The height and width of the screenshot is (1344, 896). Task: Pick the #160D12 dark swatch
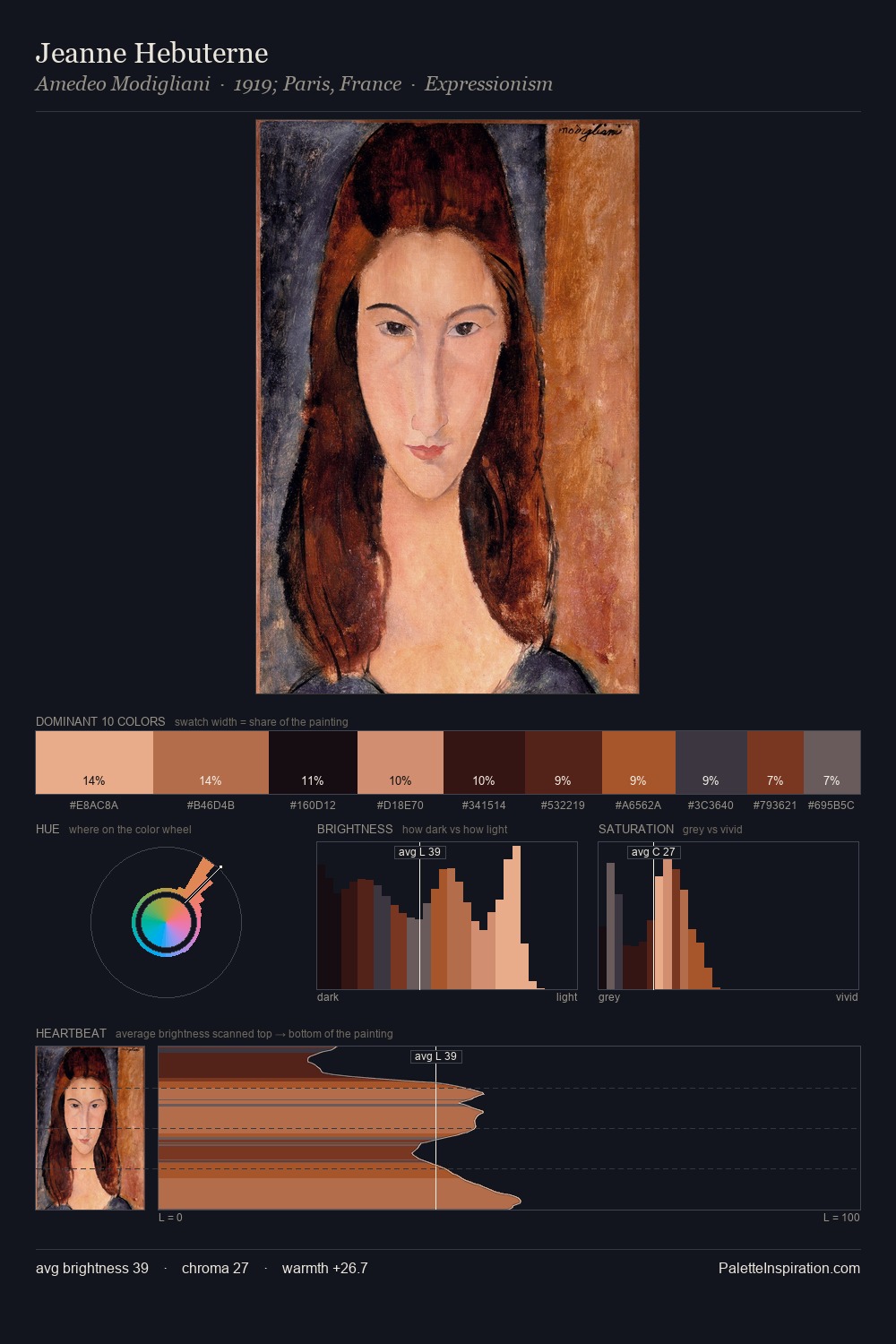pos(313,762)
